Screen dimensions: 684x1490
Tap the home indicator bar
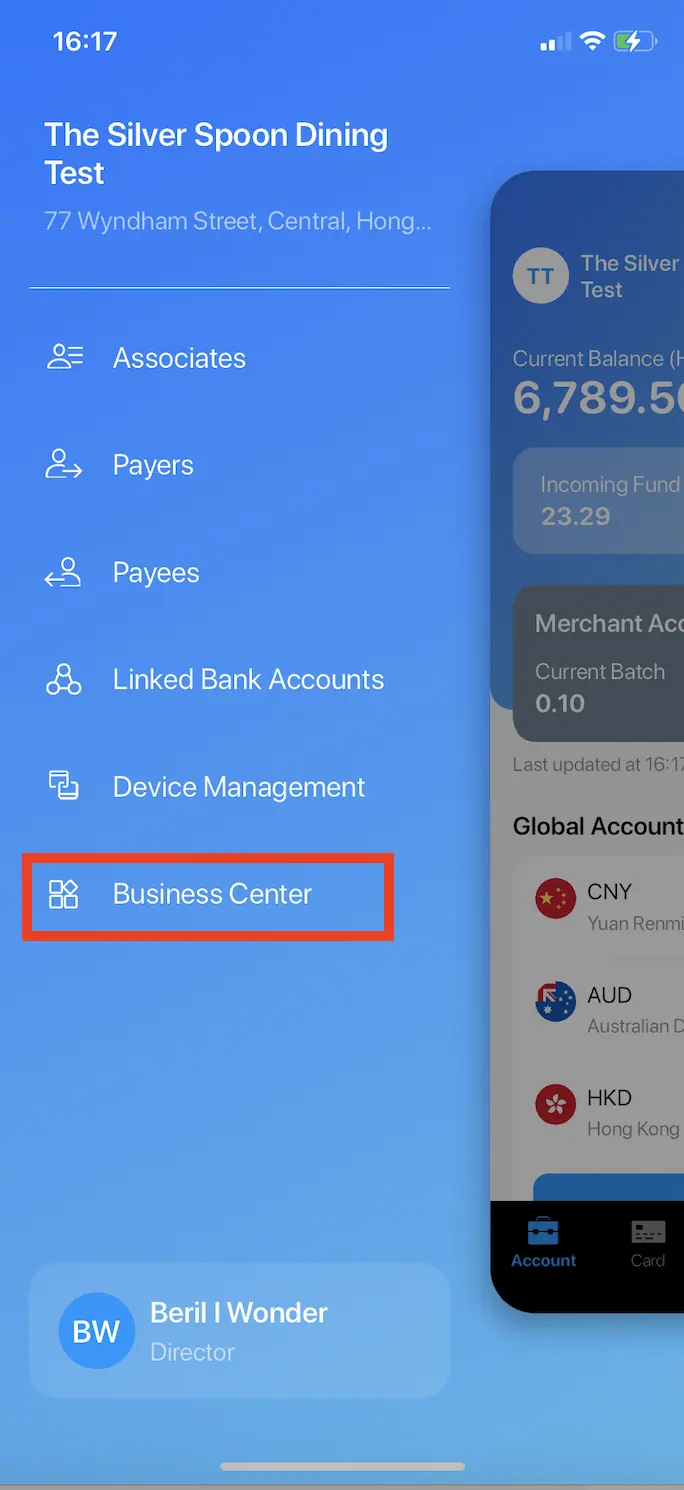click(x=342, y=1466)
